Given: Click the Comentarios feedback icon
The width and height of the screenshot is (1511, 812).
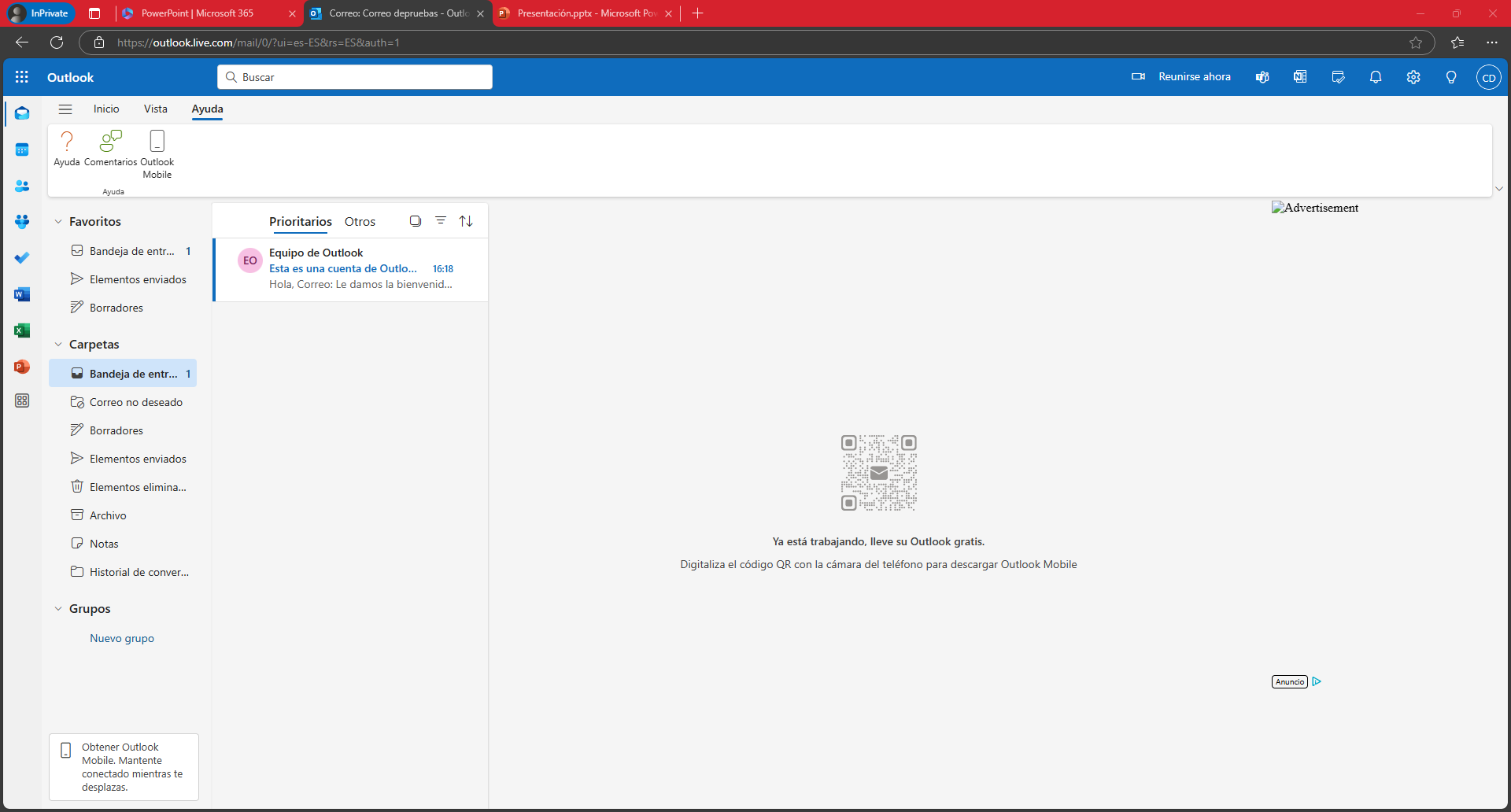Looking at the screenshot, I should coord(110,148).
